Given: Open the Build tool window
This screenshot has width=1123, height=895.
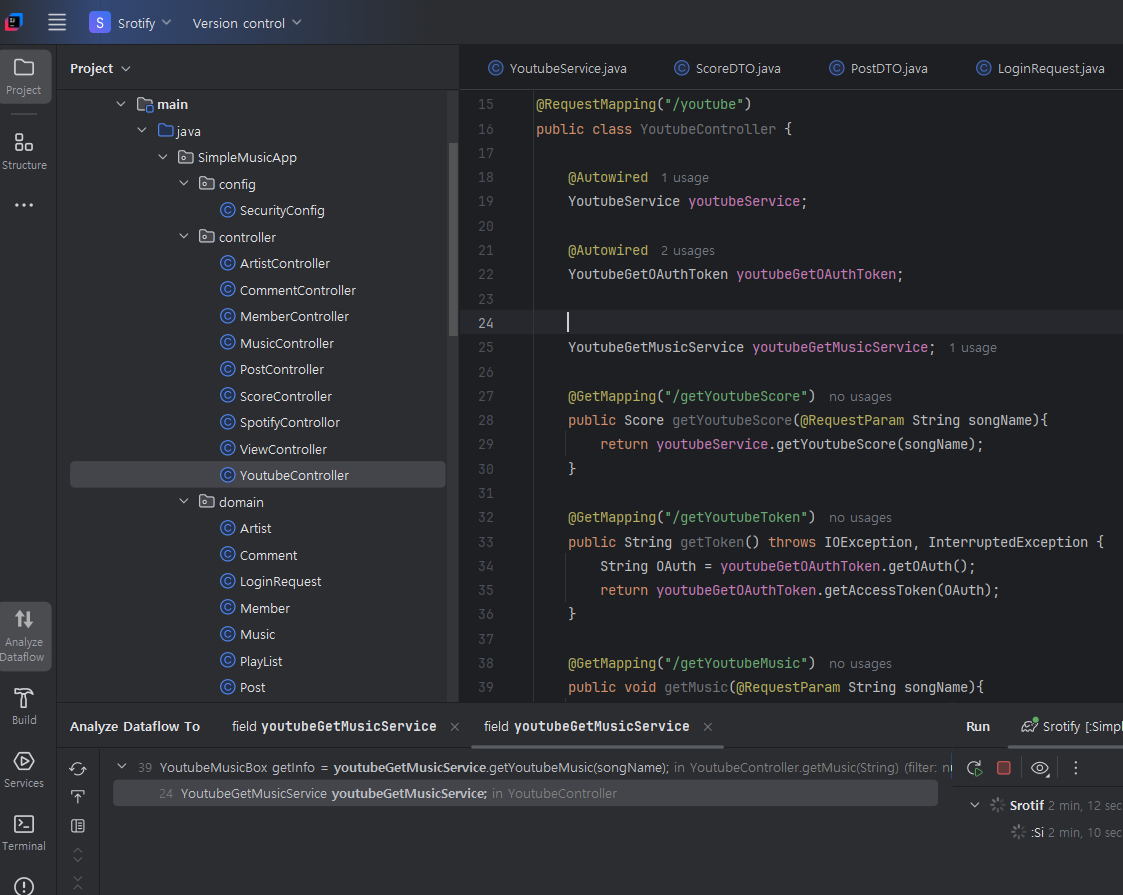Looking at the screenshot, I should (24, 706).
